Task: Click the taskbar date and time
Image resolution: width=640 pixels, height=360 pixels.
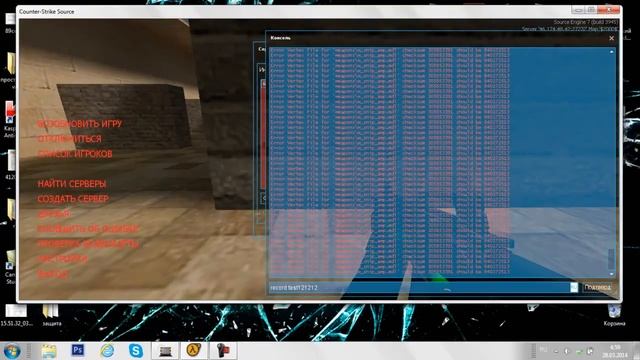Action: [615, 351]
